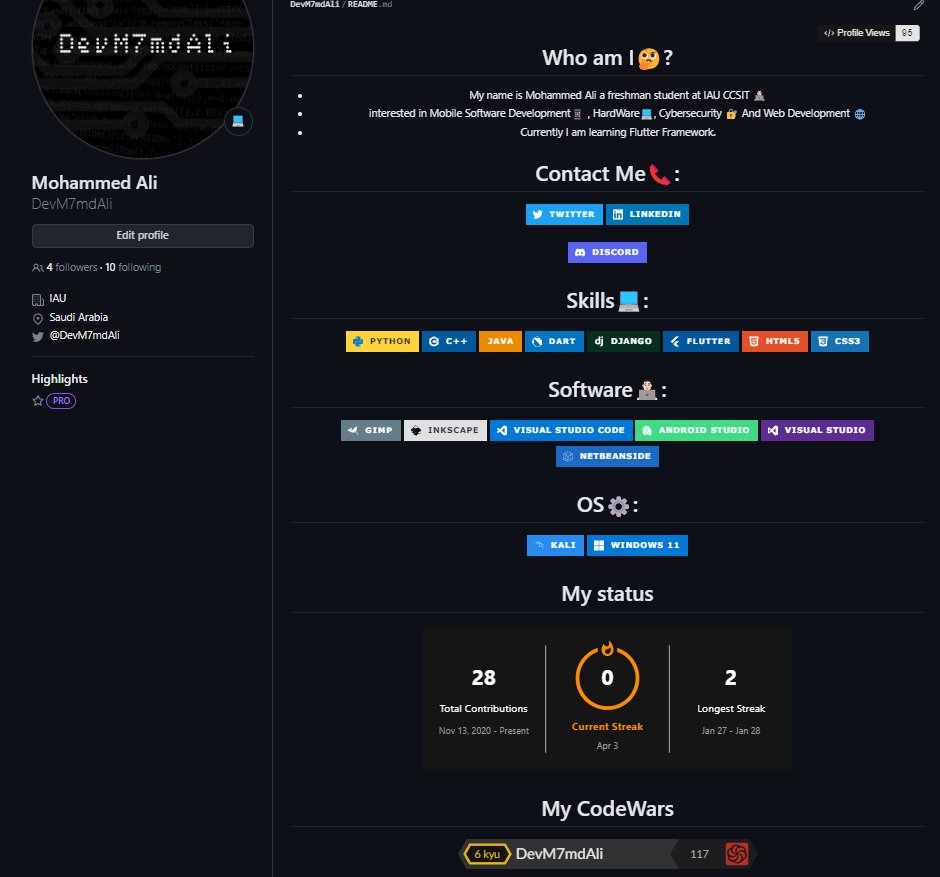The height and width of the screenshot is (877, 940).
Task: Click the NetBeansIDE badge
Action: pyautogui.click(x=607, y=456)
